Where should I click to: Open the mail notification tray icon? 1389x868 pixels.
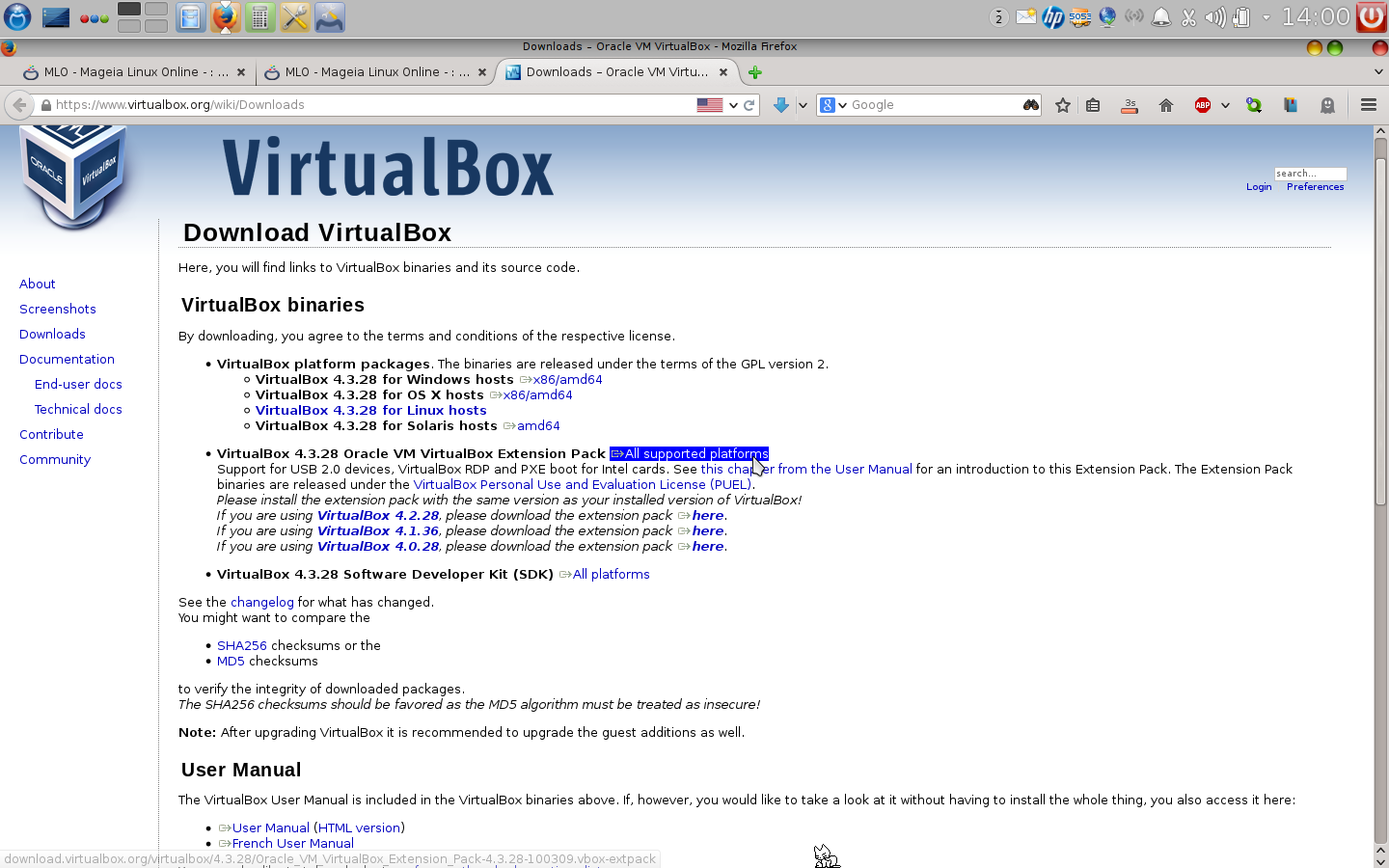coord(1026,16)
